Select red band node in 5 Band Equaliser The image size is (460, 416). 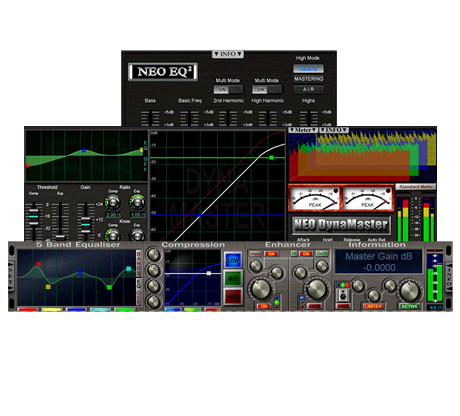click(38, 264)
